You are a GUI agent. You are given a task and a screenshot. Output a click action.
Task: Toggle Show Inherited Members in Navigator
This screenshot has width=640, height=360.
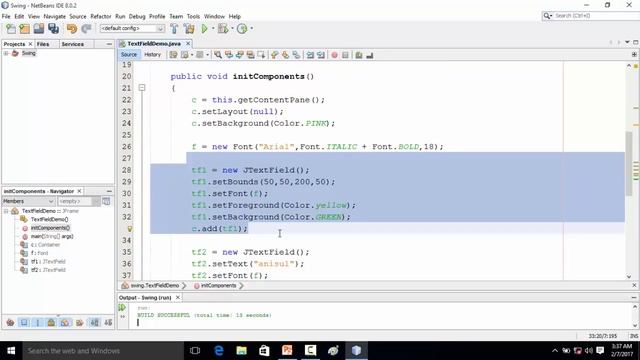point(10,322)
